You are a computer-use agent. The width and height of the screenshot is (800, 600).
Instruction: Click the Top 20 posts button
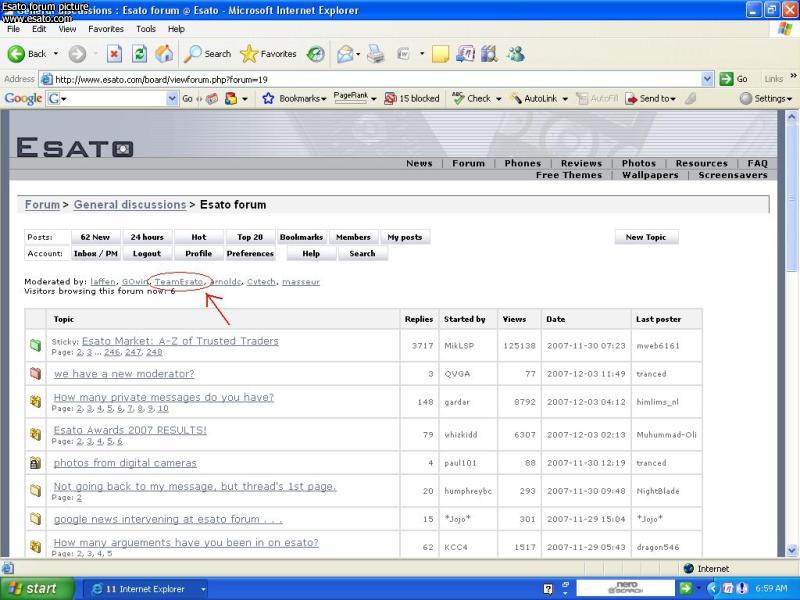click(x=250, y=237)
